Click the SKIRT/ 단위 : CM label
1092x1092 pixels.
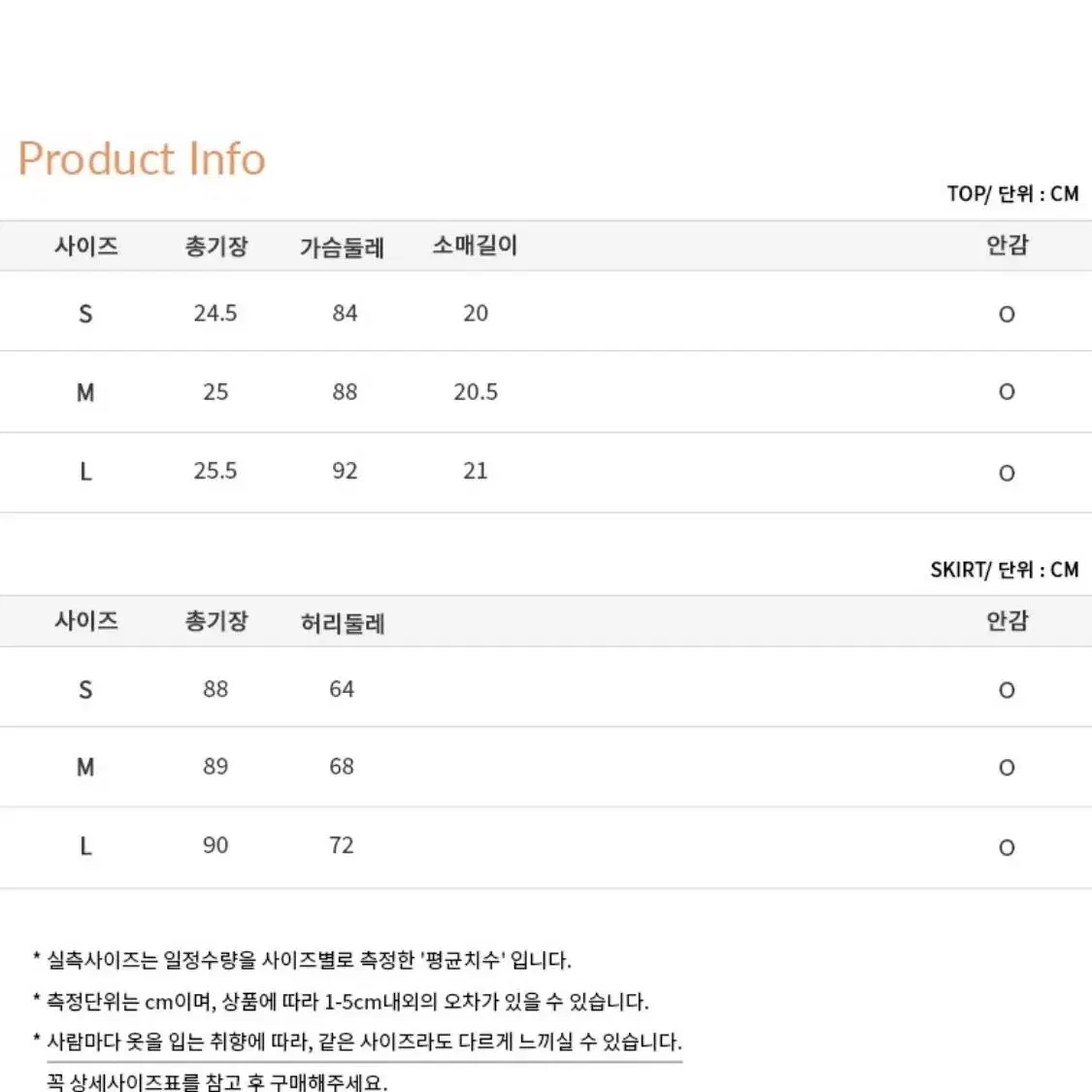tap(1005, 570)
